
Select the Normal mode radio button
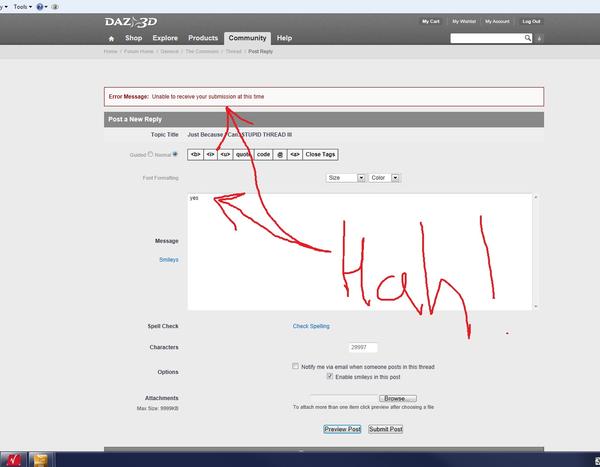pyautogui.click(x=175, y=154)
